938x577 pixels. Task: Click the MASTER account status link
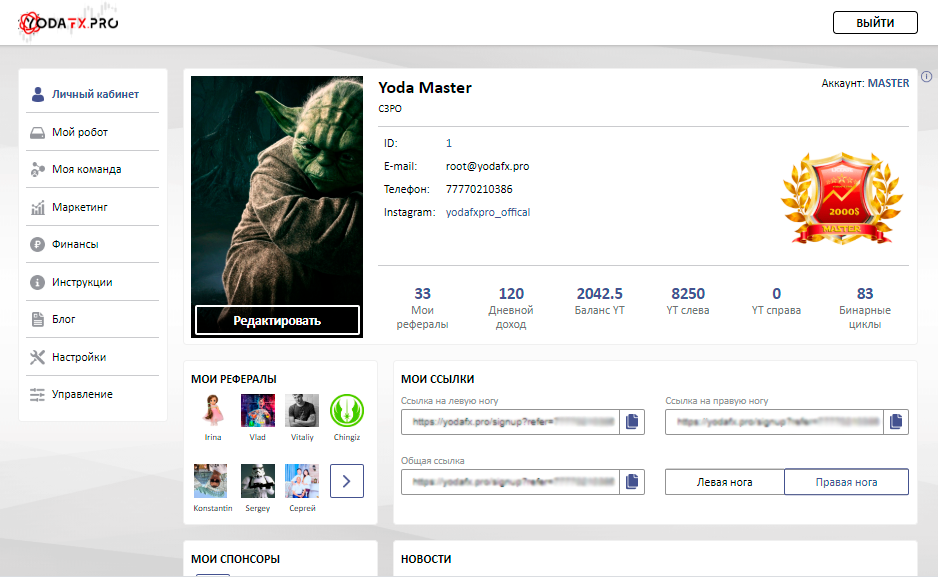tap(888, 83)
